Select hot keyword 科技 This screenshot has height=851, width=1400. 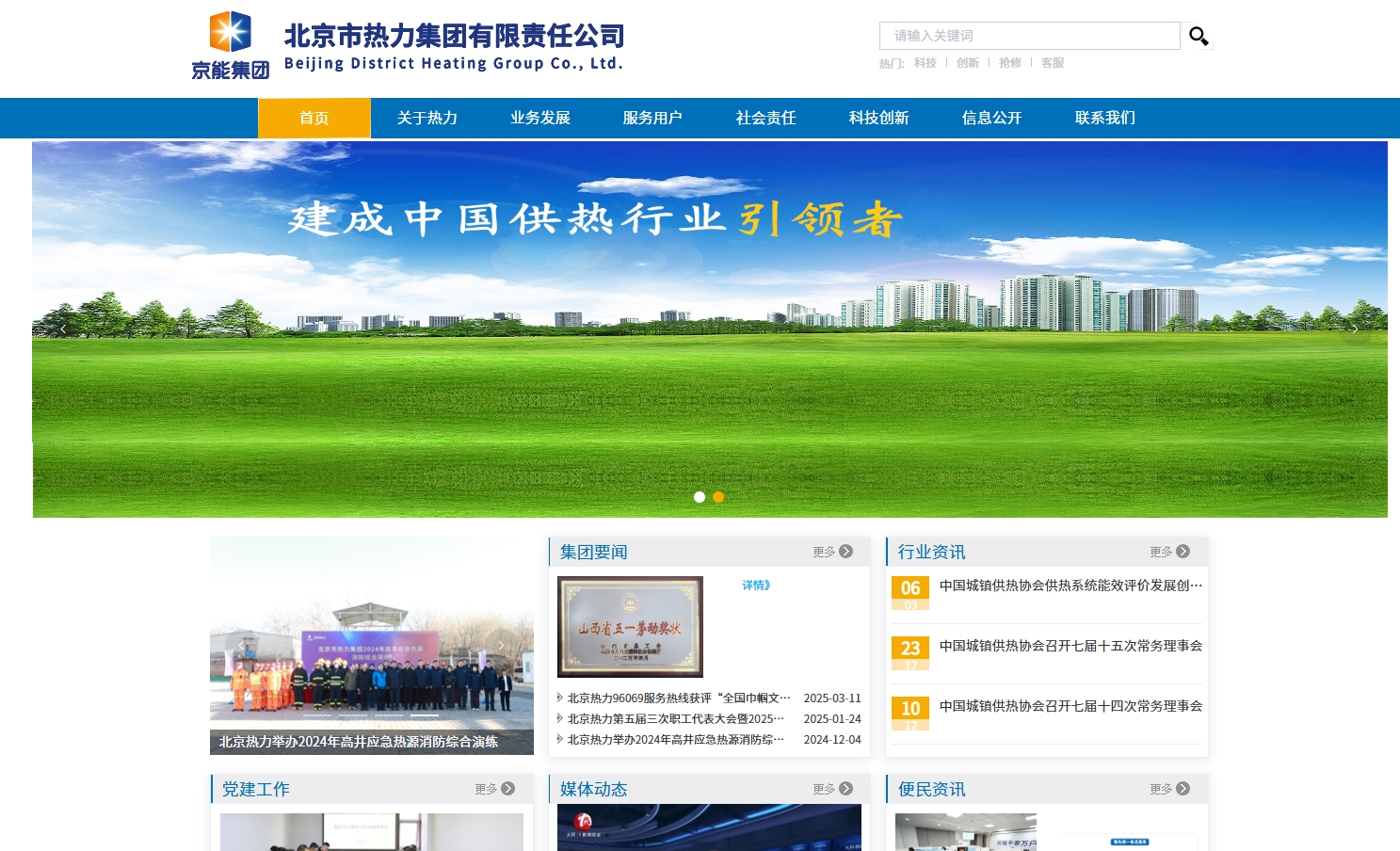click(x=925, y=63)
